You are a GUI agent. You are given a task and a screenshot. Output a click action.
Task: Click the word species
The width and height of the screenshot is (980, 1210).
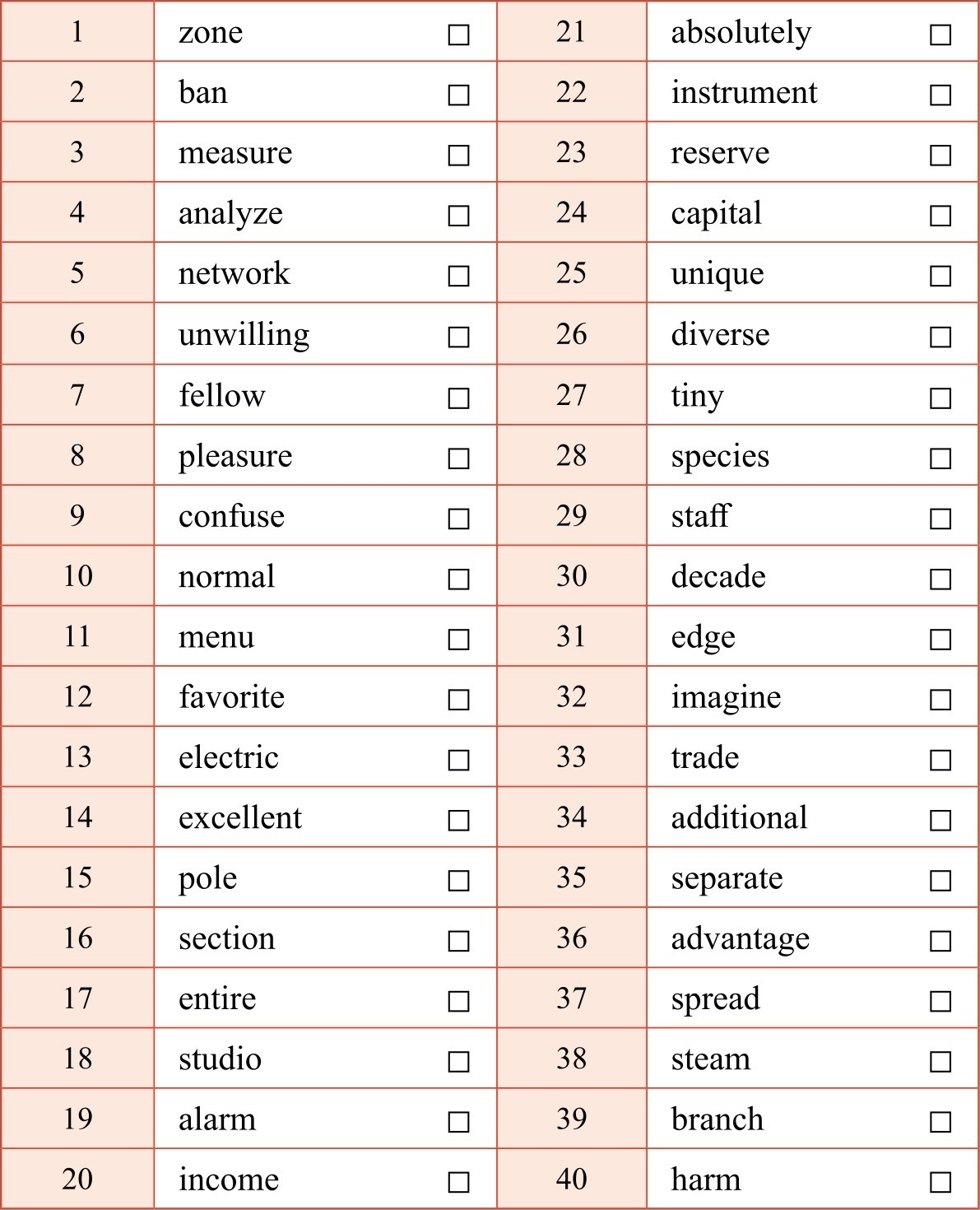pos(720,456)
